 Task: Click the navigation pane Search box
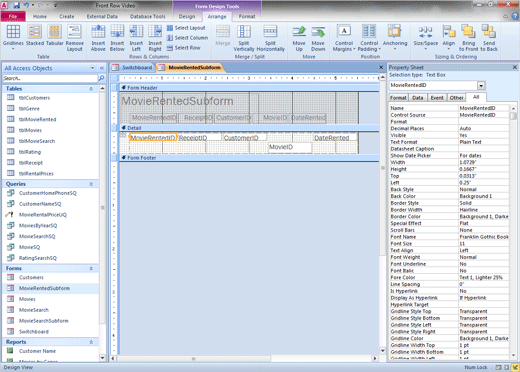(x=50, y=78)
